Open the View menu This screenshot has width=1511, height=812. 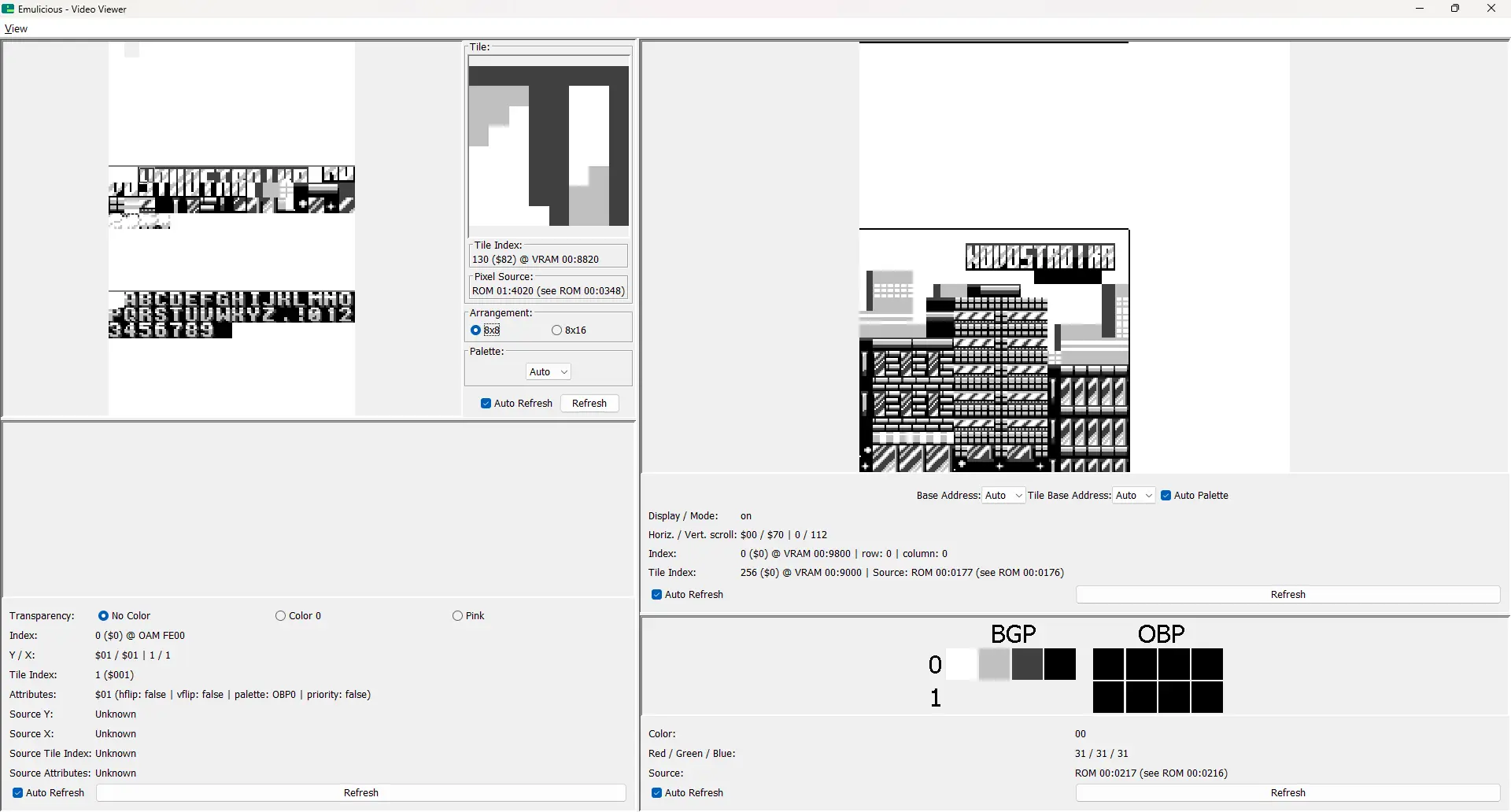point(16,29)
